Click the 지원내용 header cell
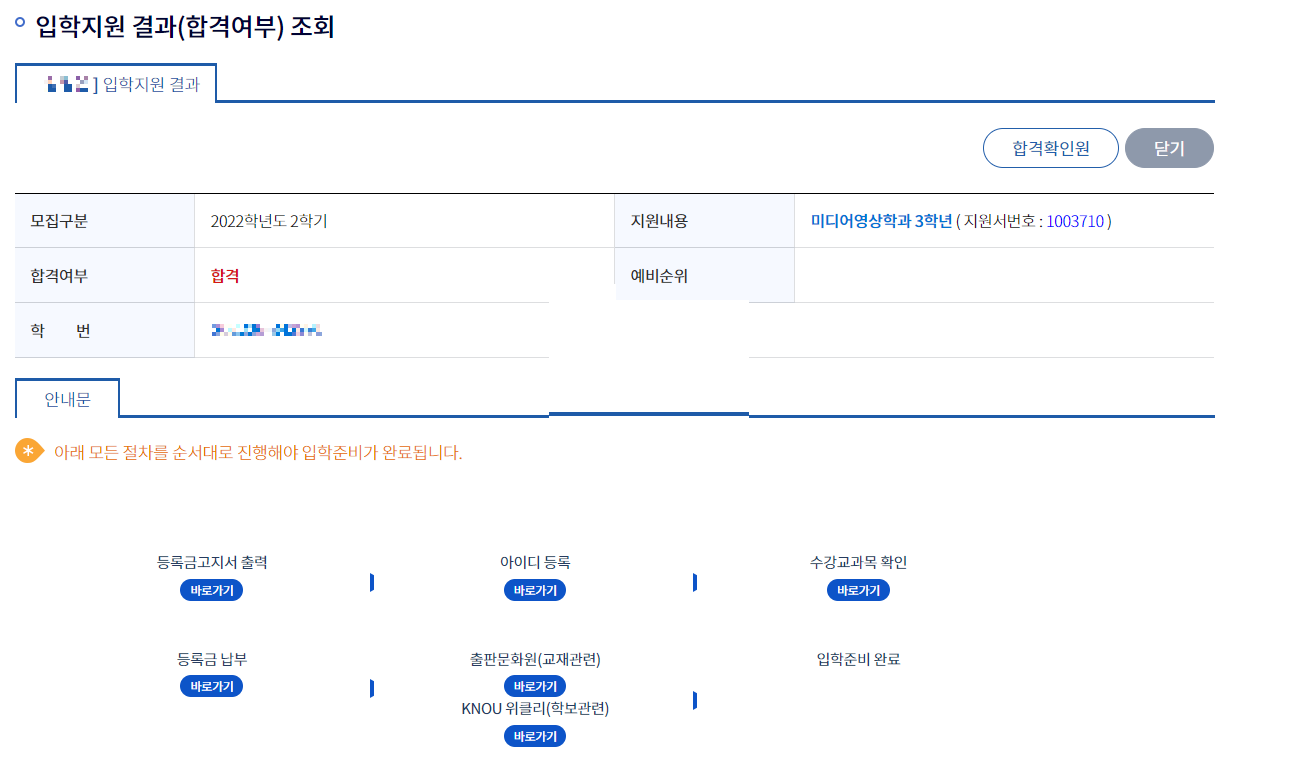Viewport: 1298px width, 768px height. coord(704,221)
